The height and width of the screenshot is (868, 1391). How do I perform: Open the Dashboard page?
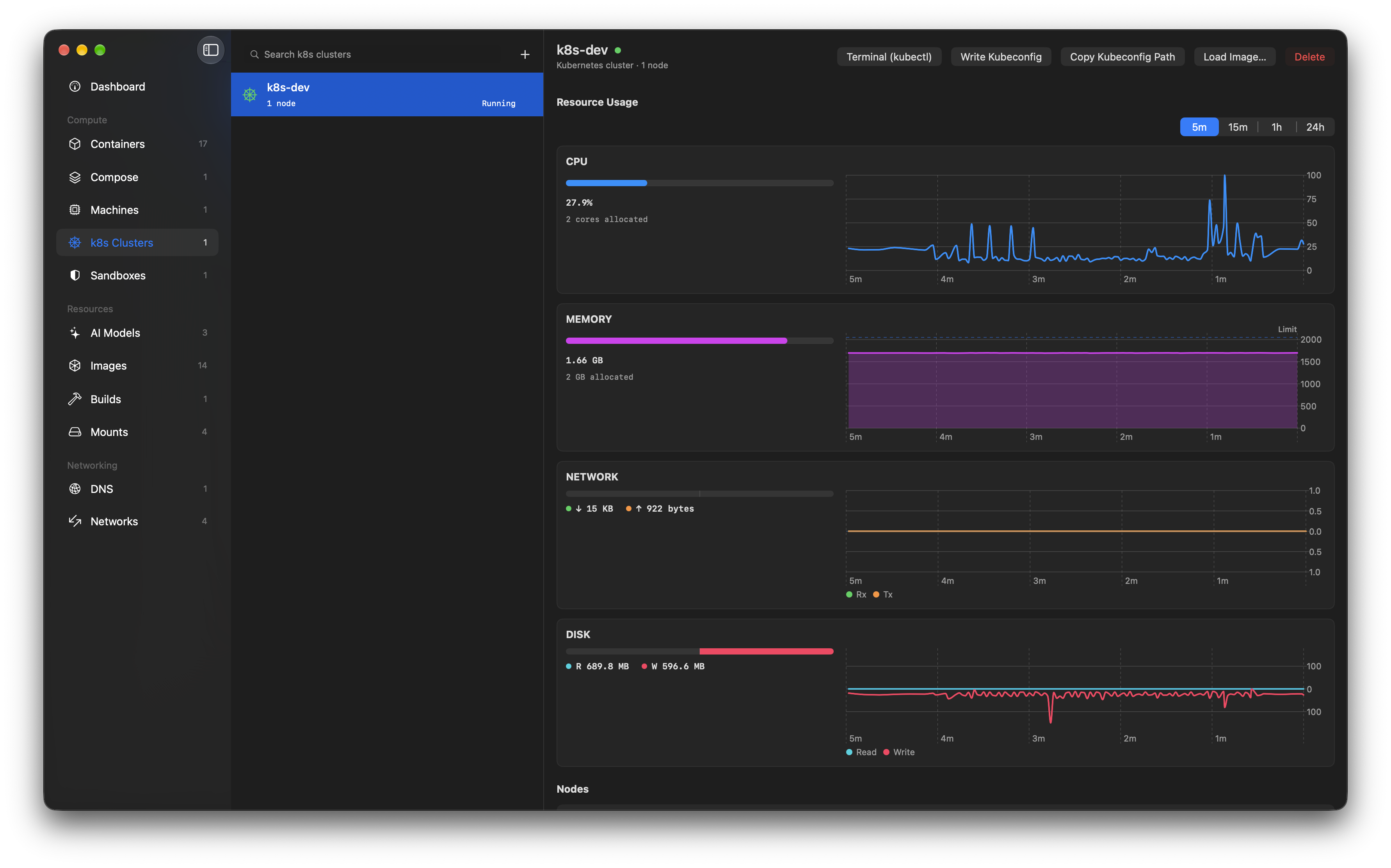137,87
